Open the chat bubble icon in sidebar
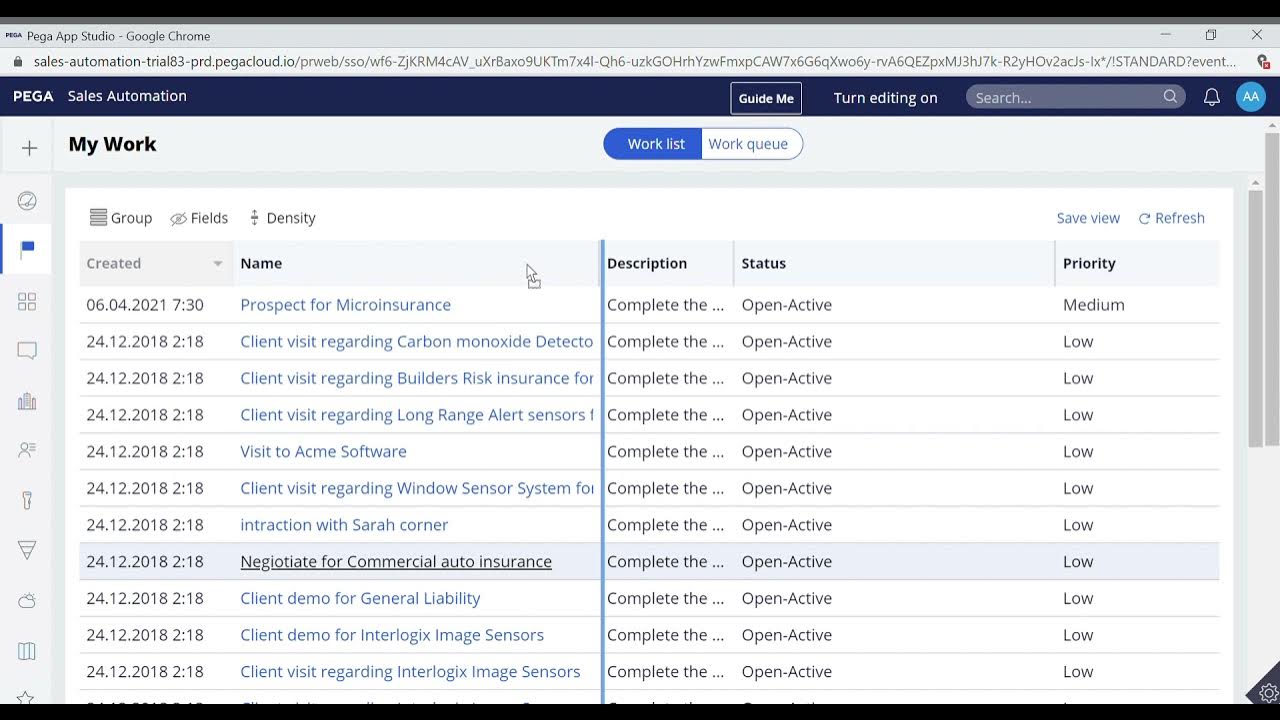The image size is (1280, 720). click(27, 351)
